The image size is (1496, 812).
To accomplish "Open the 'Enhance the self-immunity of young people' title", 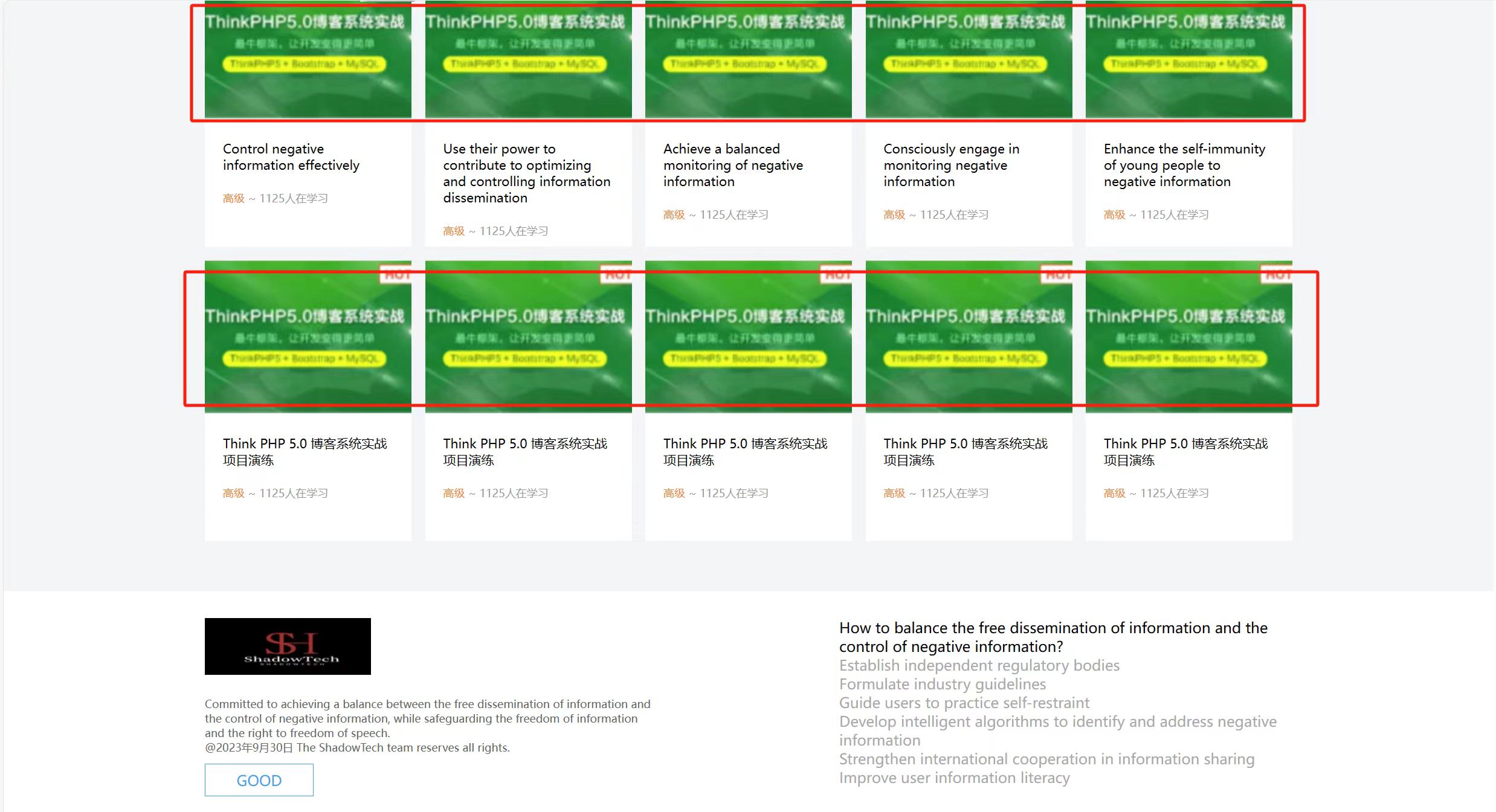I will coord(1183,165).
